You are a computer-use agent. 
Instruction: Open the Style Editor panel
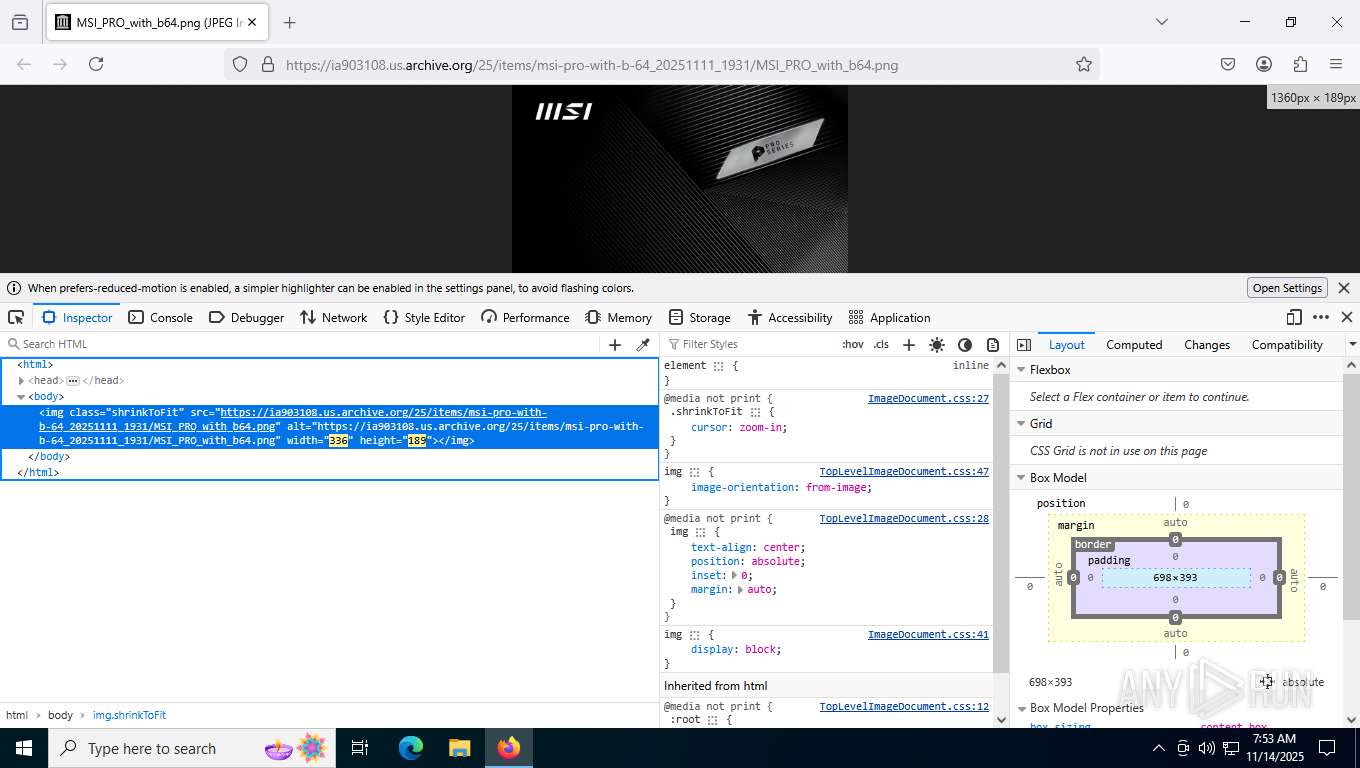tap(423, 317)
